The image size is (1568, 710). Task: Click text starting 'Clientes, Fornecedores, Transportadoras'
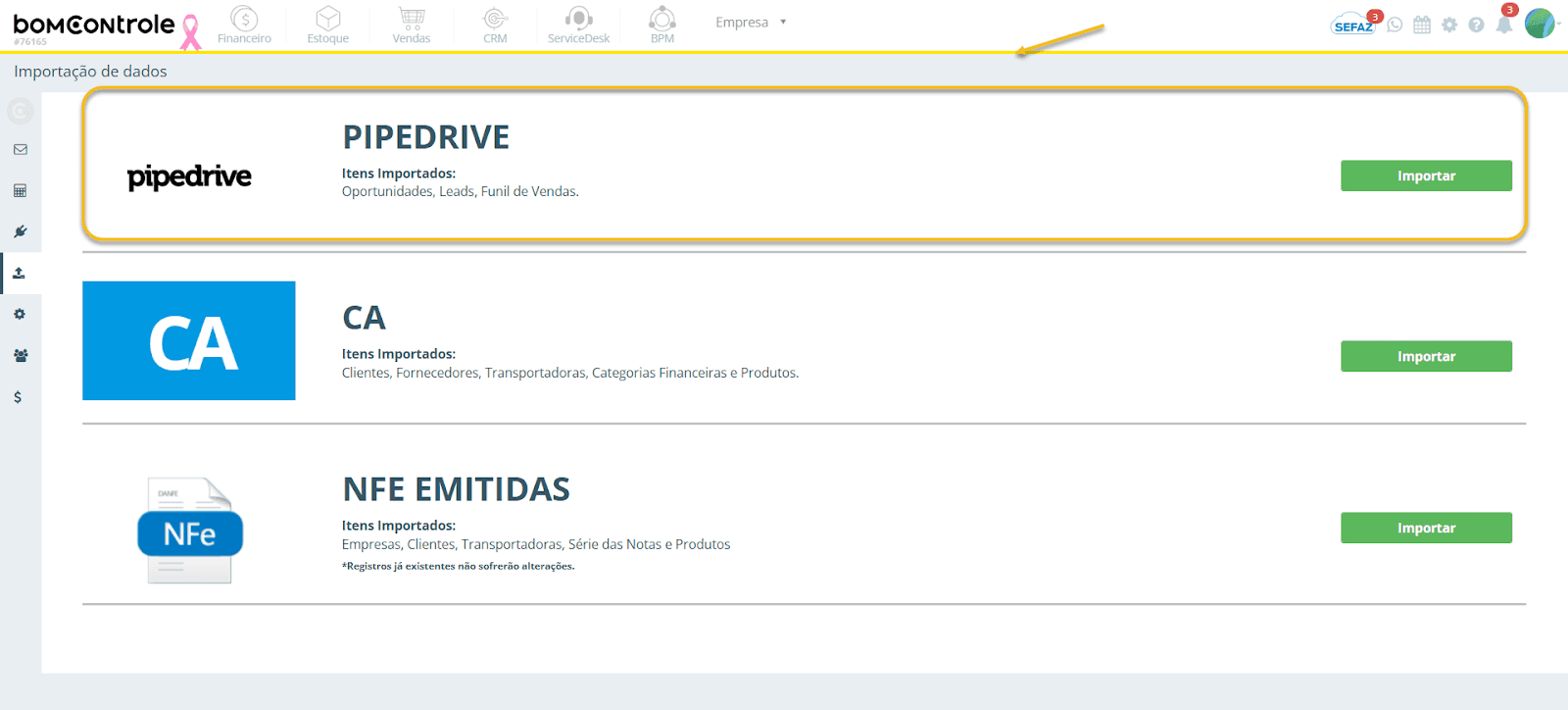coord(570,373)
